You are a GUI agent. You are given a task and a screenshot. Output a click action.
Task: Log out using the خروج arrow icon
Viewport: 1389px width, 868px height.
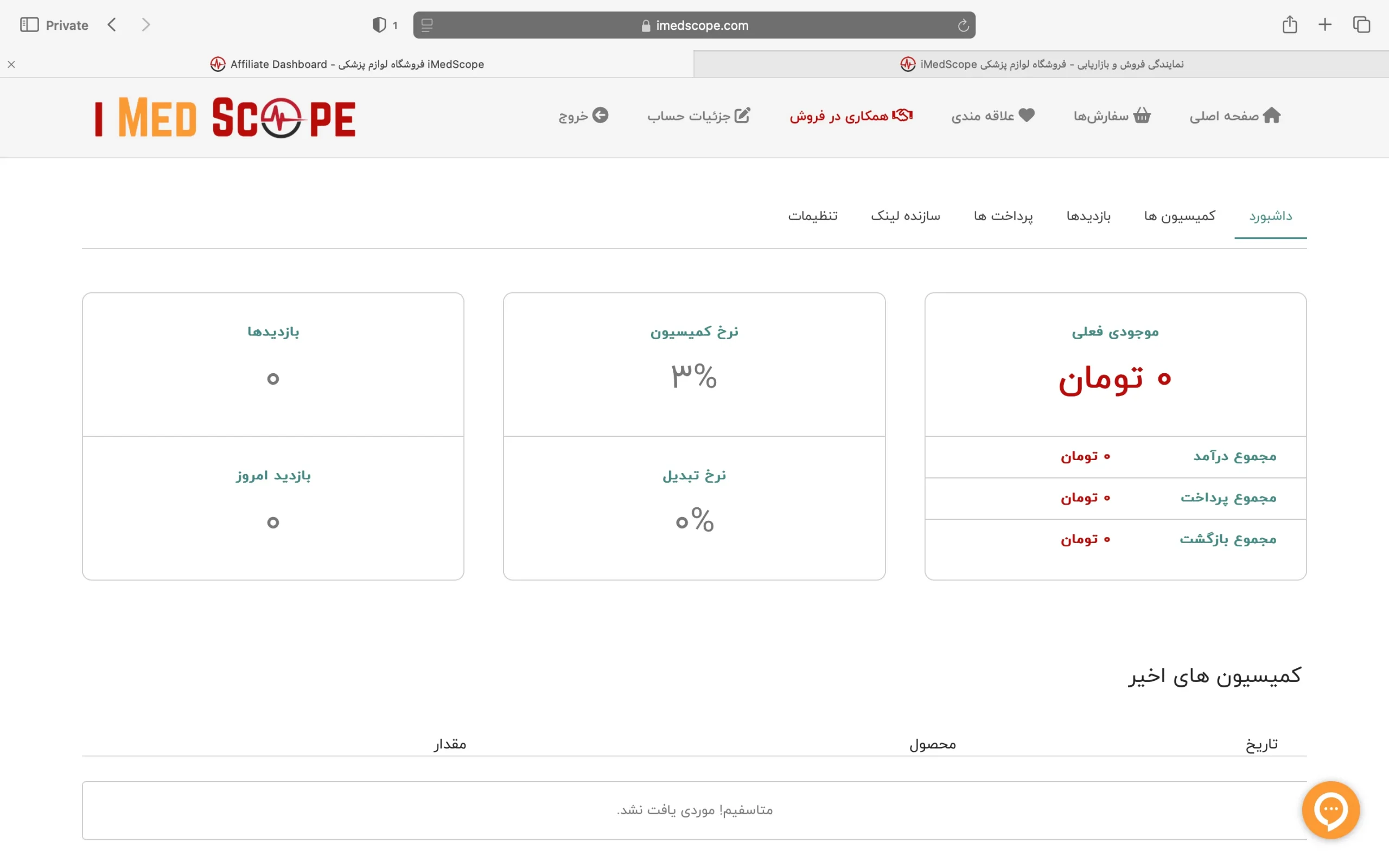601,115
